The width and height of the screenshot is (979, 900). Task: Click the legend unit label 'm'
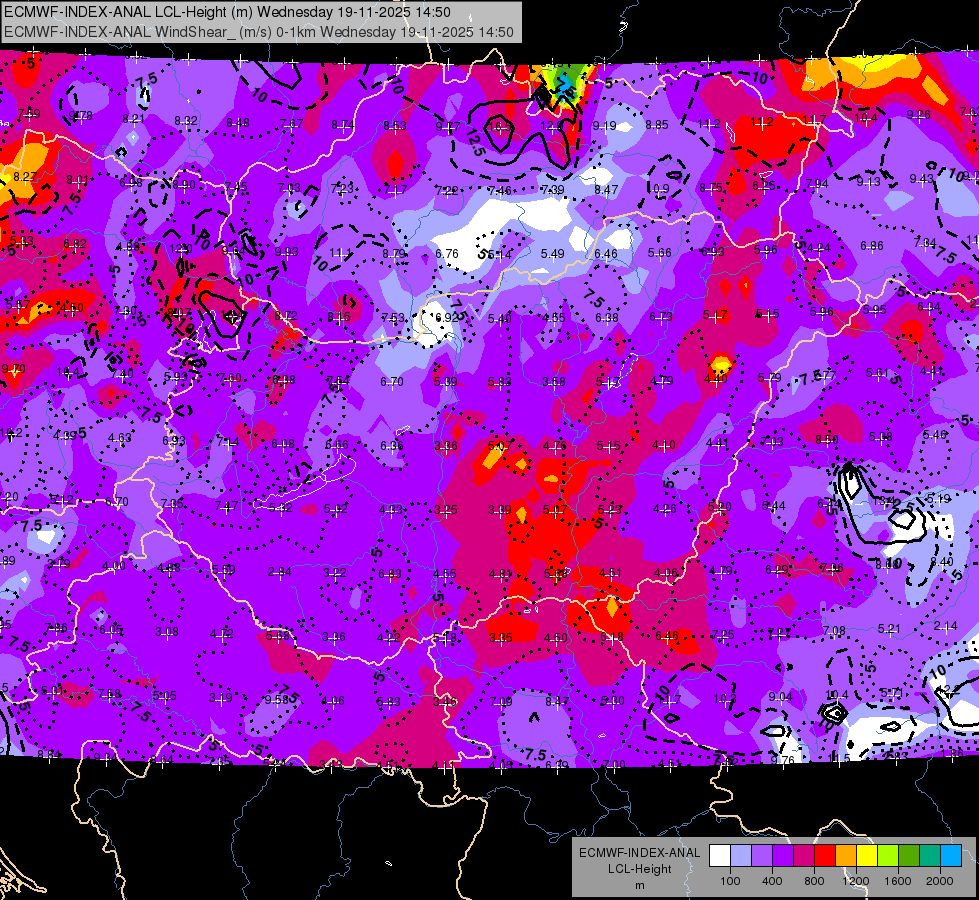pyautogui.click(x=639, y=885)
